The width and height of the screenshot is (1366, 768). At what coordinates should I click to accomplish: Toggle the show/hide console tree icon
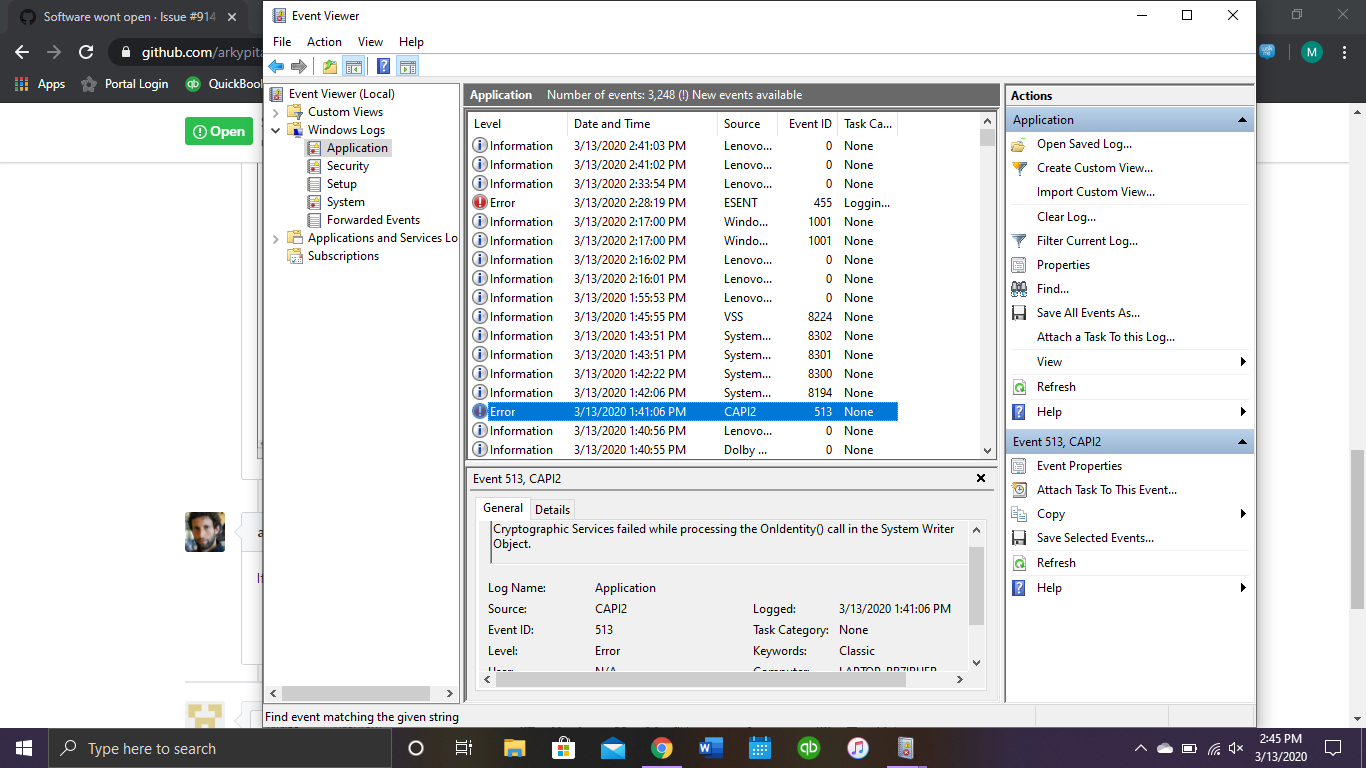pyautogui.click(x=353, y=67)
